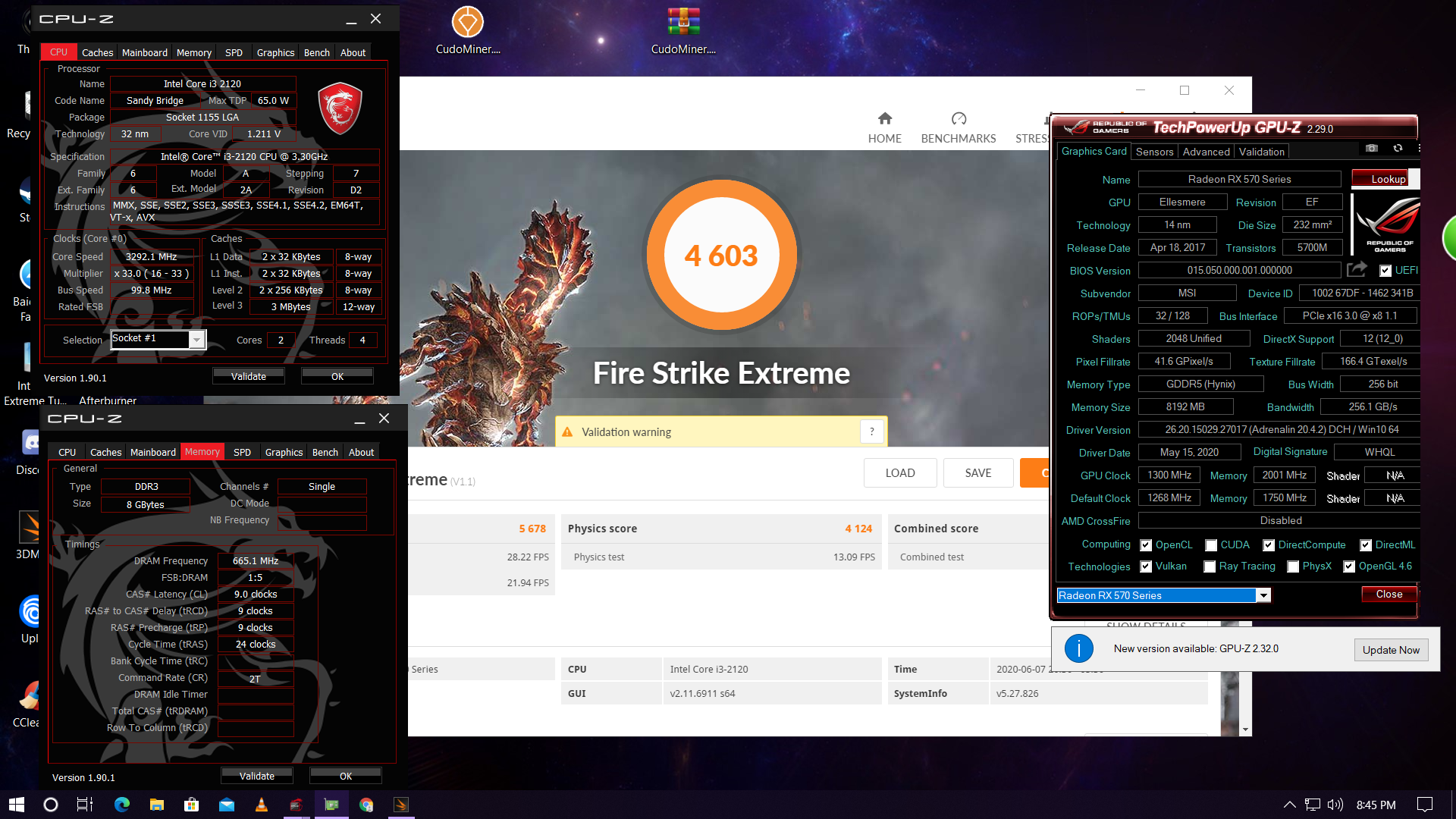The image size is (1456, 819).
Task: Open the Windows Start menu
Action: [x=17, y=805]
